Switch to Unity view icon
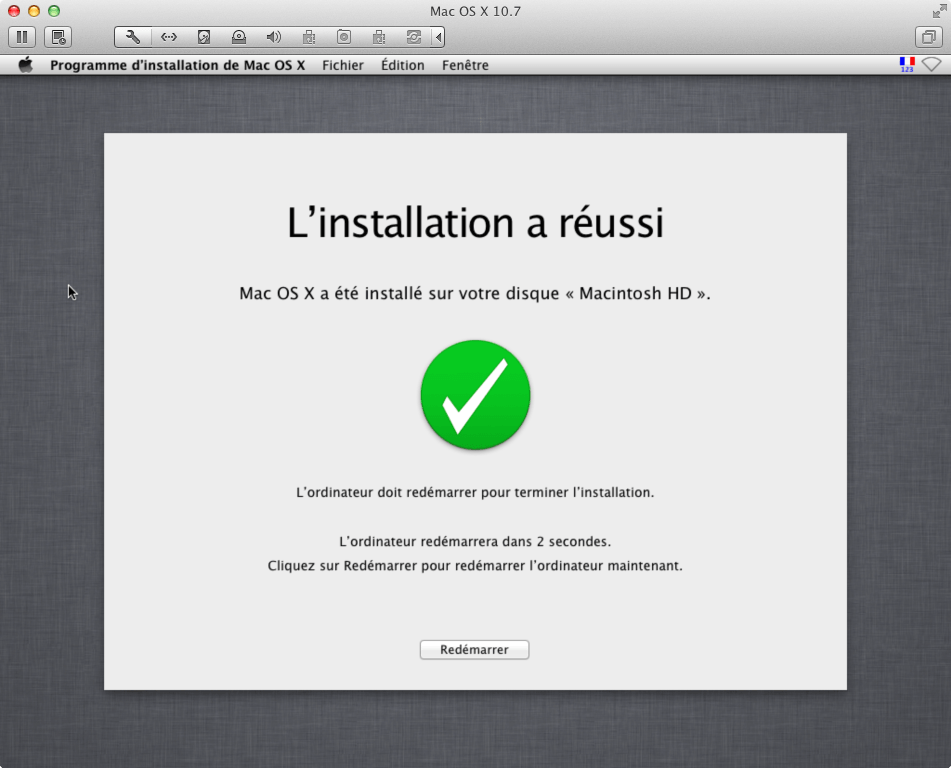This screenshot has height=768, width=951. click(x=929, y=38)
